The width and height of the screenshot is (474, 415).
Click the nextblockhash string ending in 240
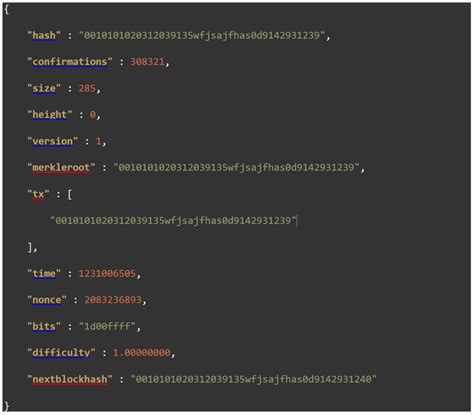point(254,379)
